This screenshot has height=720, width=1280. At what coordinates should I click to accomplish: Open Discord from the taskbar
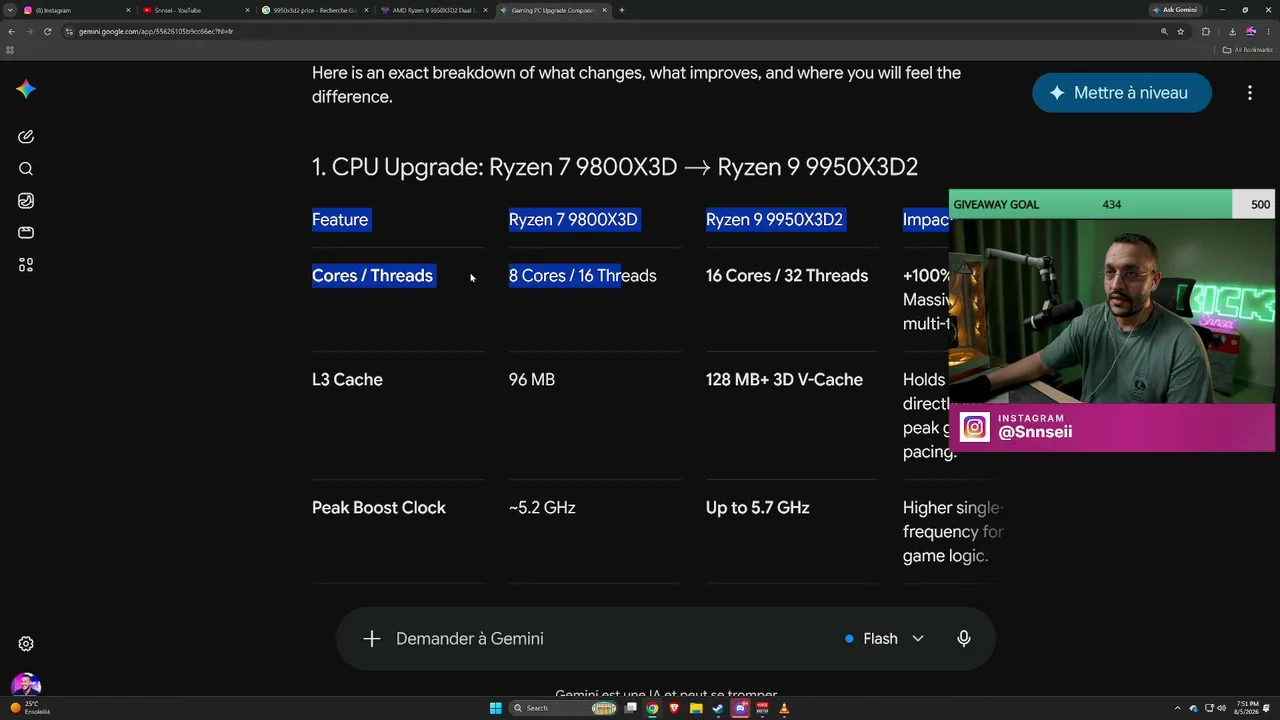(740, 708)
